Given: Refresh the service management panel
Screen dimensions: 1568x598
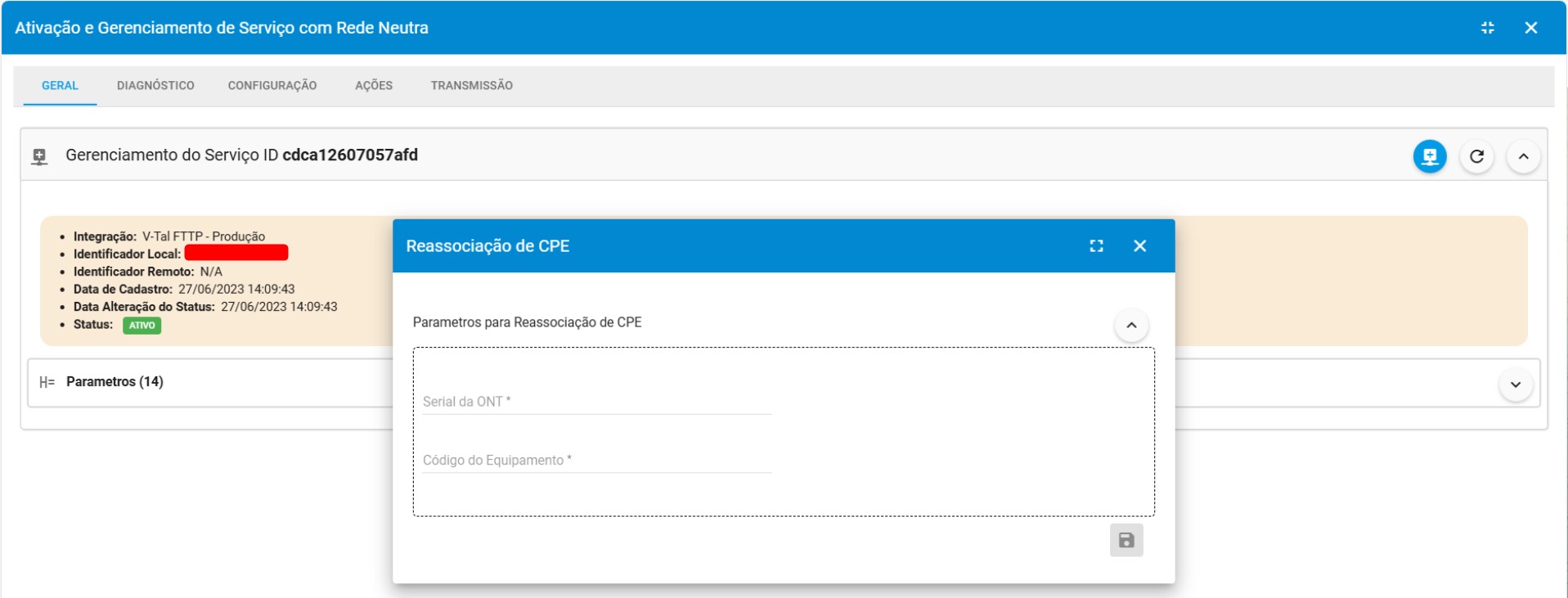Looking at the screenshot, I should click(x=1476, y=156).
